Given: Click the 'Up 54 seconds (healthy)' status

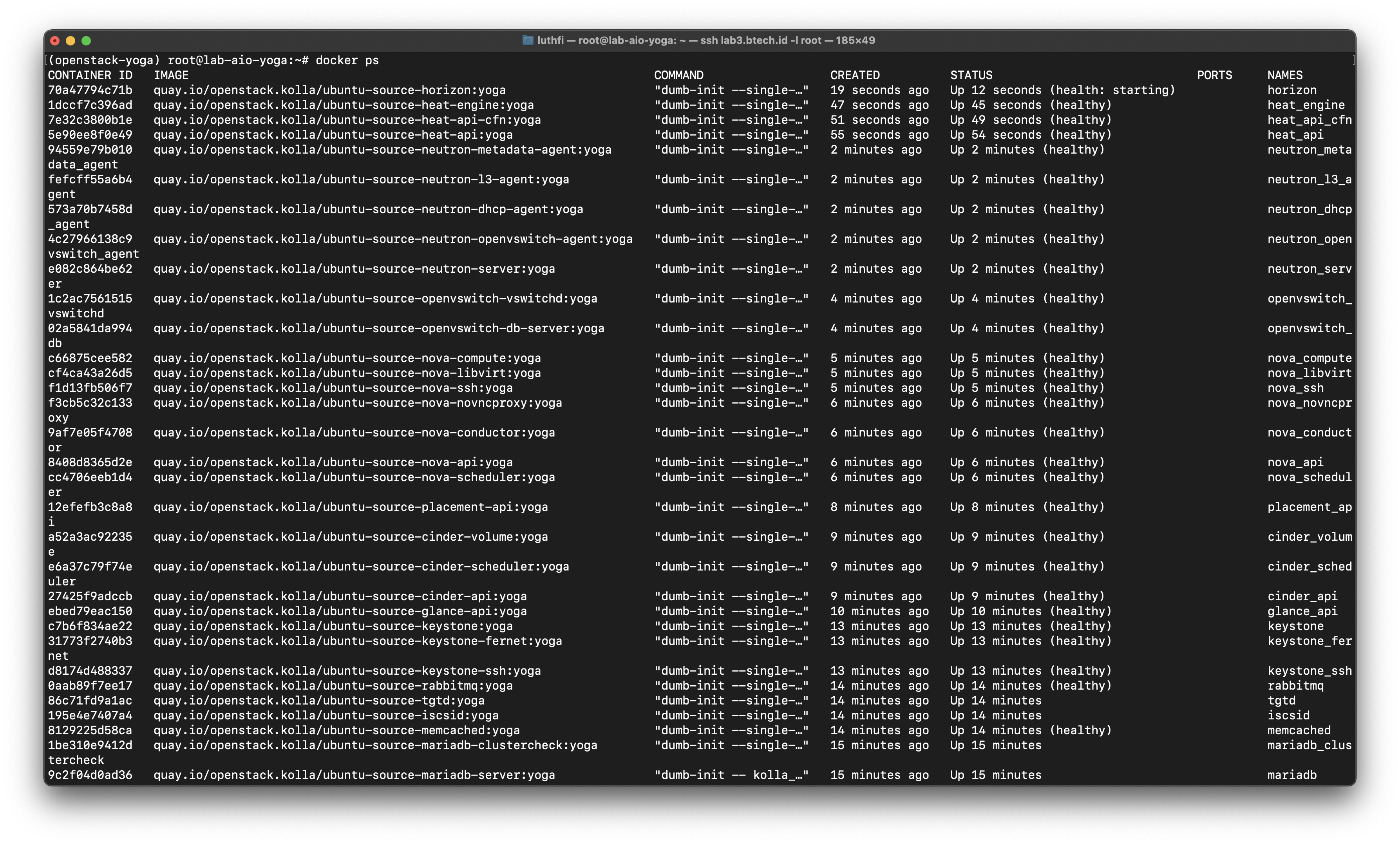Looking at the screenshot, I should [1031, 135].
